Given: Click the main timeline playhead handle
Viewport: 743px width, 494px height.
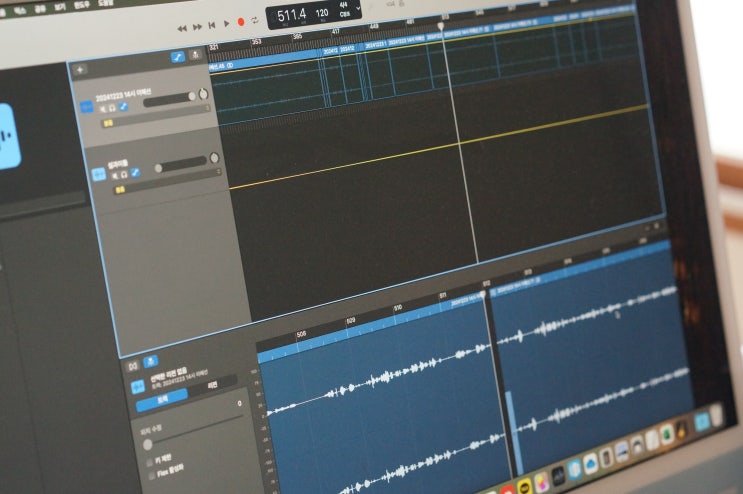Looking at the screenshot, I should 441,26.
